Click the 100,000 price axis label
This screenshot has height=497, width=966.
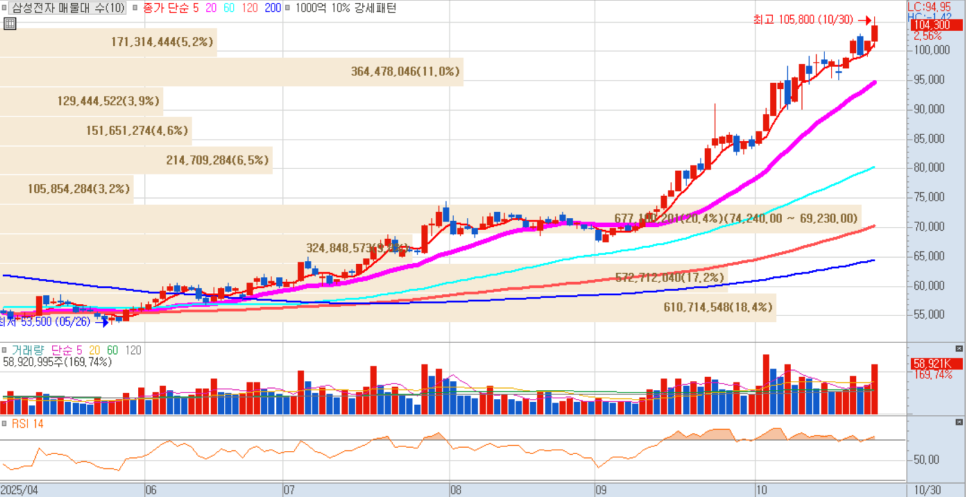click(930, 51)
